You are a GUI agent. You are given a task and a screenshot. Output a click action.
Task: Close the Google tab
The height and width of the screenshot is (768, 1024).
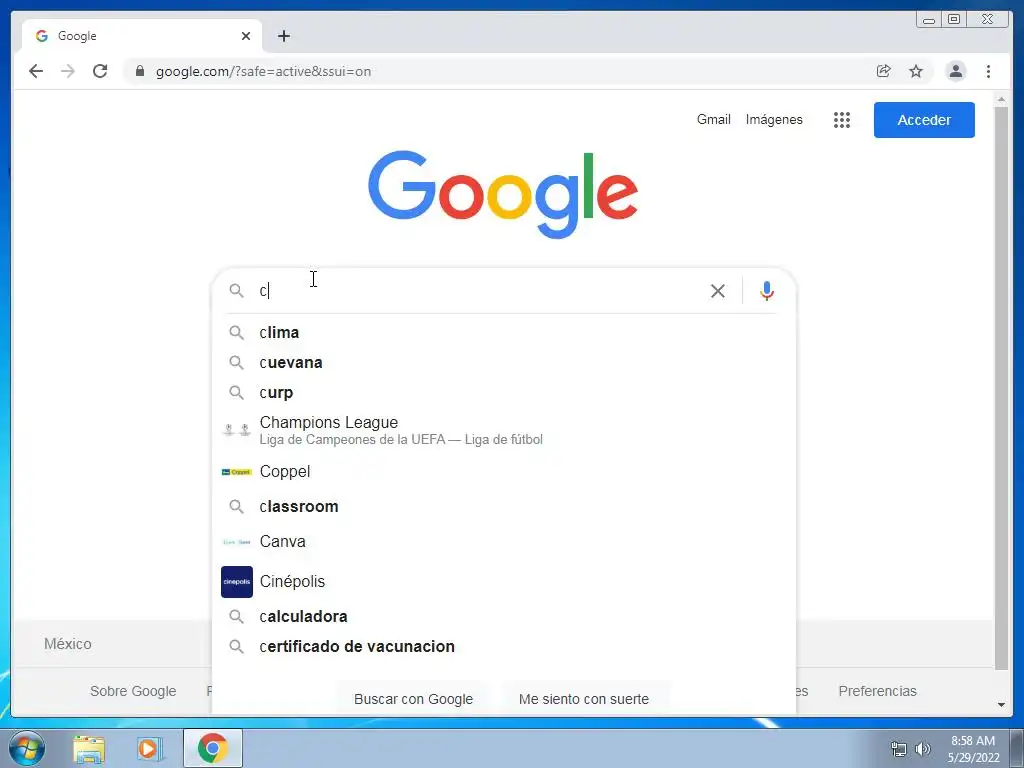[246, 36]
